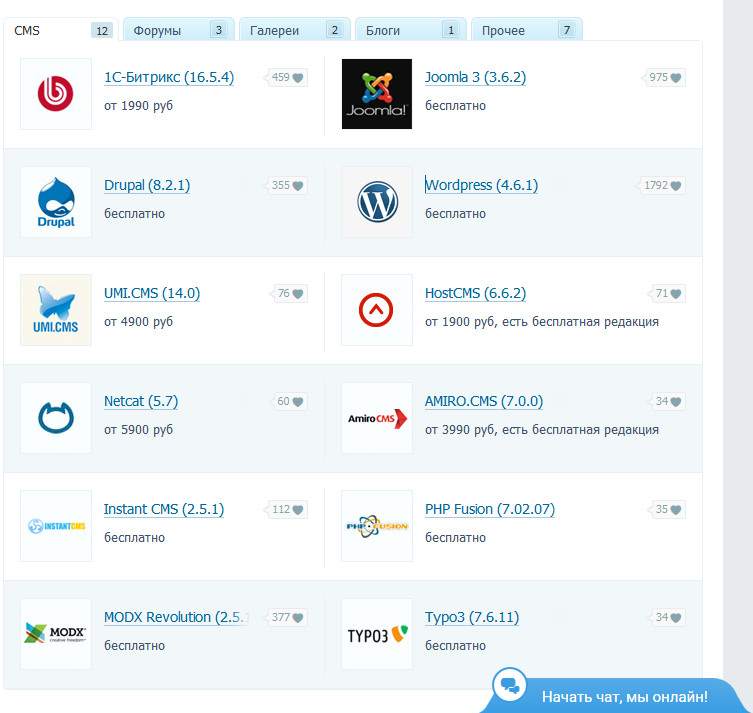Click the Netcat cat logo
The image size is (753, 713).
56,418
